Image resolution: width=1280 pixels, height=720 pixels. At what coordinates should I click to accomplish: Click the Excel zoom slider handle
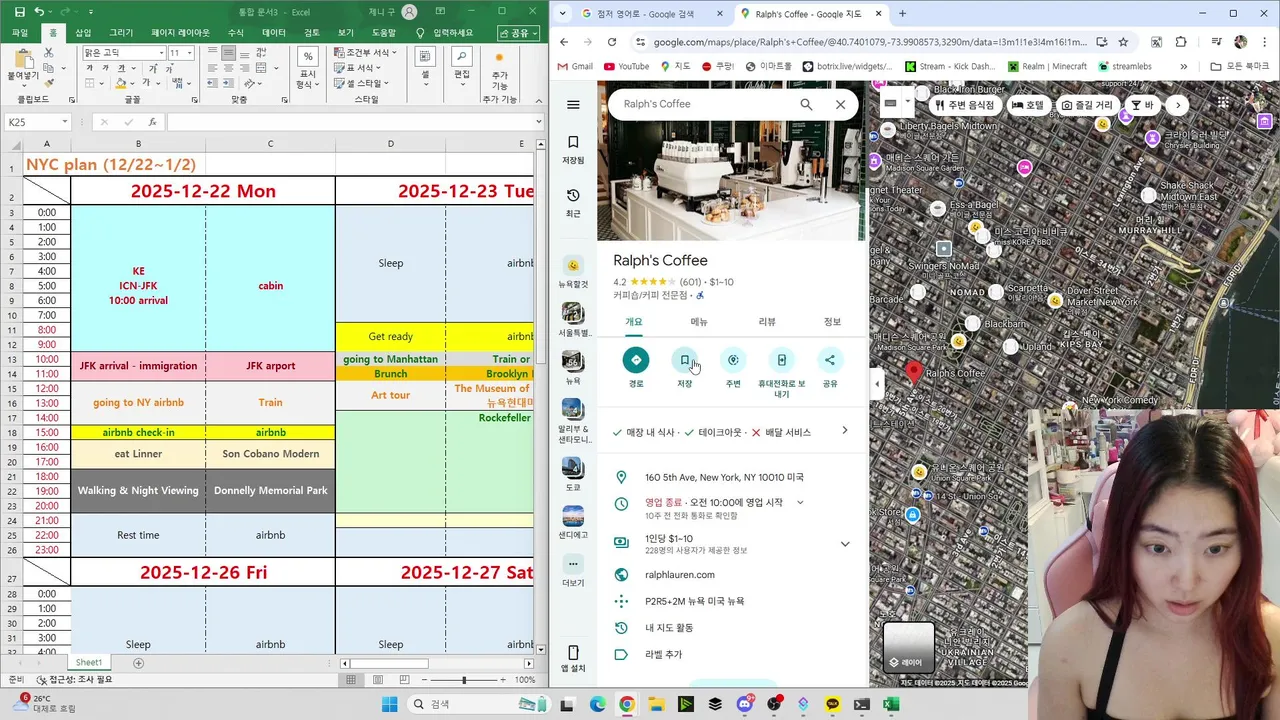click(463, 680)
